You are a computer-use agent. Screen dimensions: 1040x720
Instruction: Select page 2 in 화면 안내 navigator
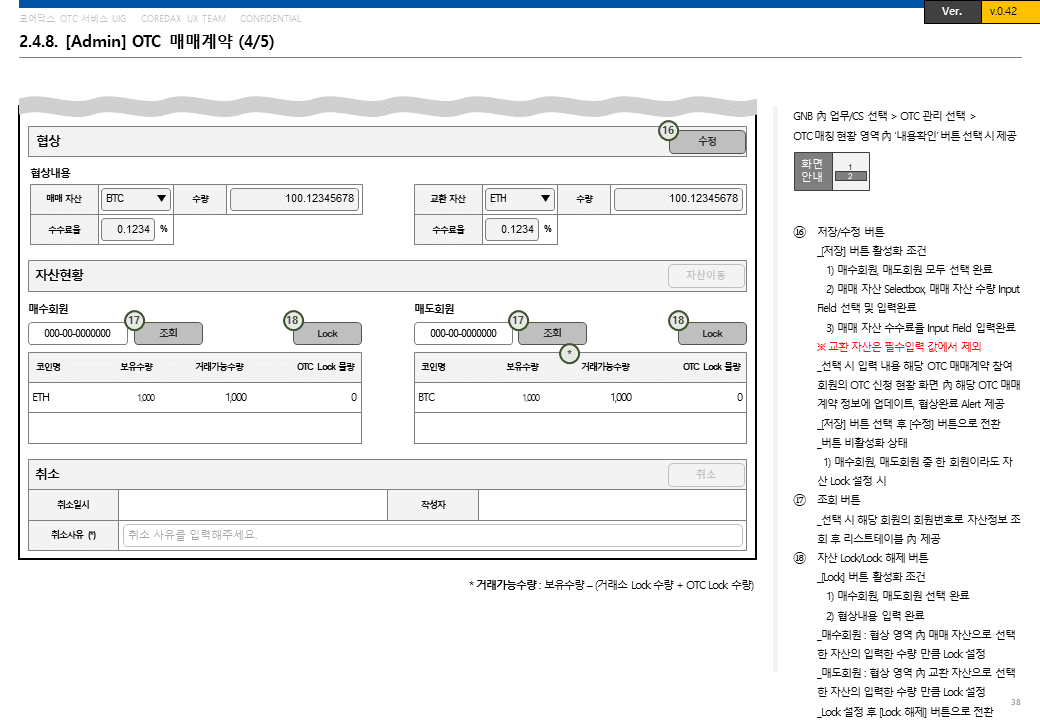(850, 176)
